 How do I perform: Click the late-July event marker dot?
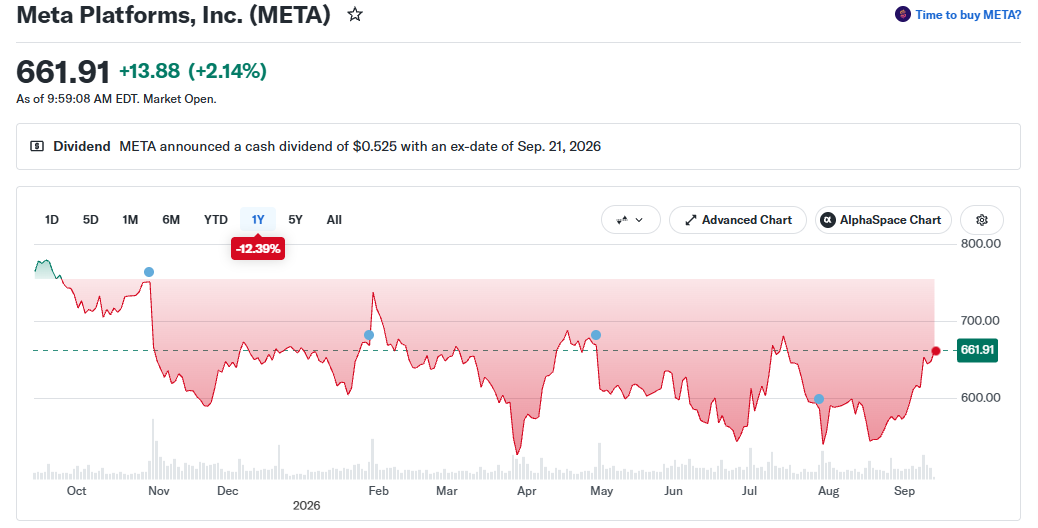coord(819,399)
